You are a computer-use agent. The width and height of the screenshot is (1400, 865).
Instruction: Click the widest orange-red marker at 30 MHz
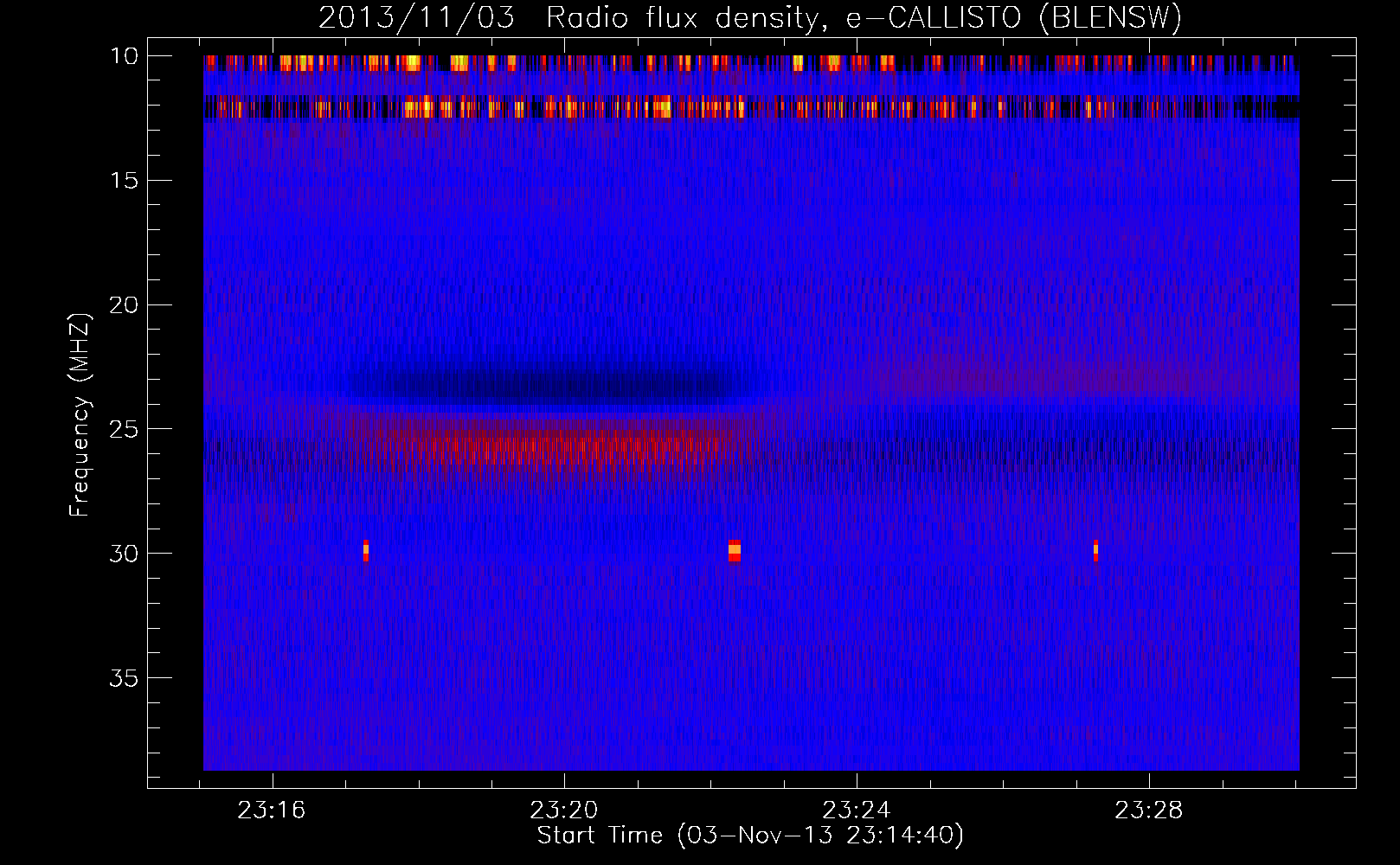735,550
